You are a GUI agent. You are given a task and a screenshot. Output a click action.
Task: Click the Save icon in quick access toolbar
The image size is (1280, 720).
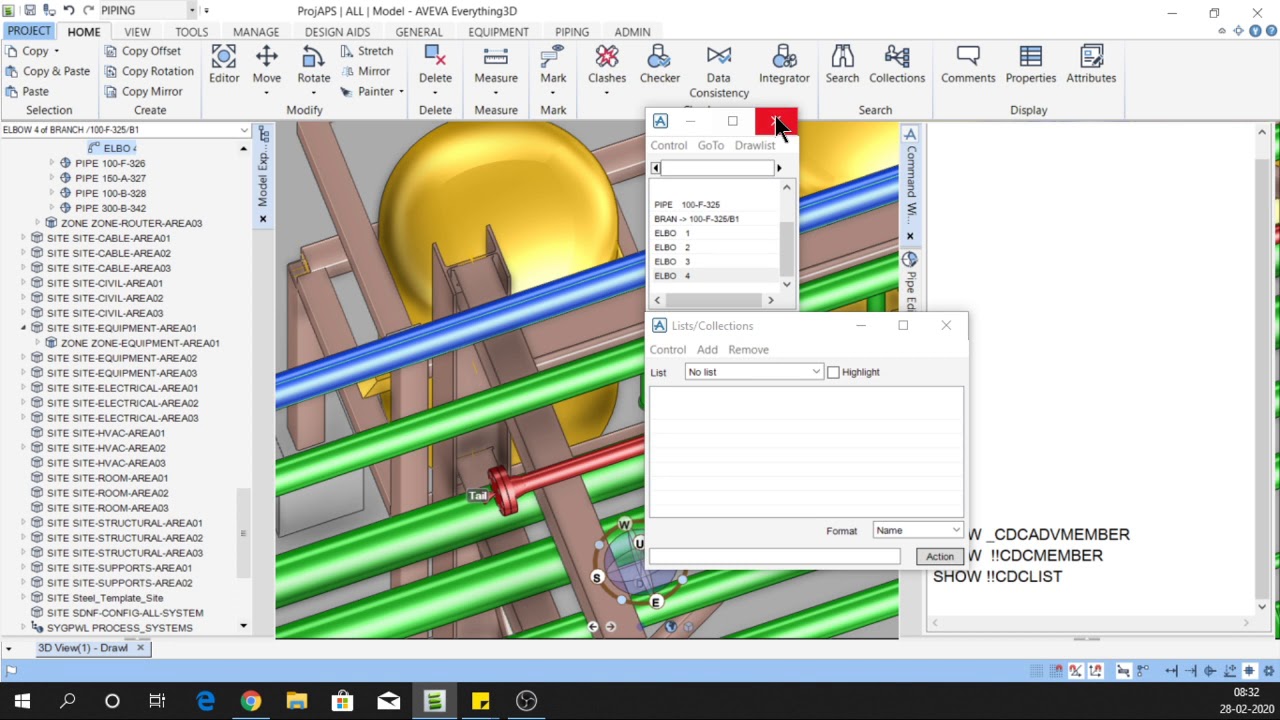pos(30,10)
